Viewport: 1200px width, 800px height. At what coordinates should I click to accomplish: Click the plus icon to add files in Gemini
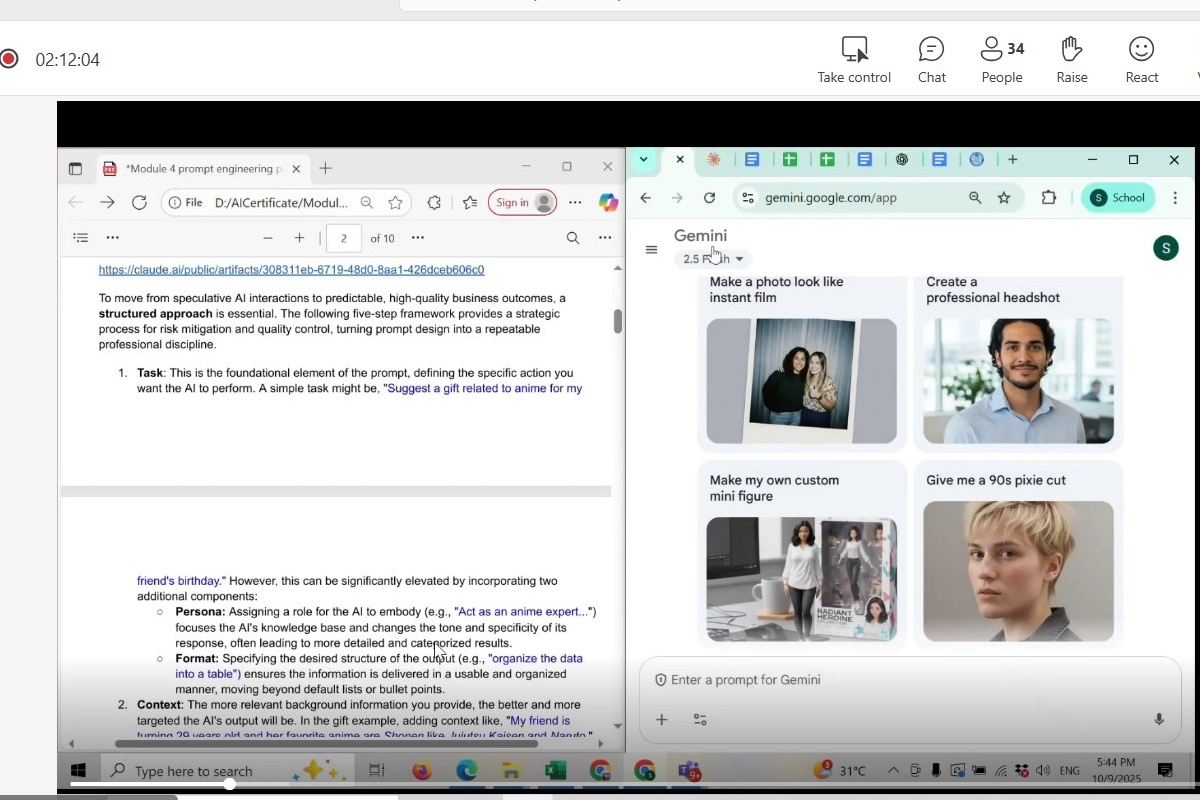[661, 719]
